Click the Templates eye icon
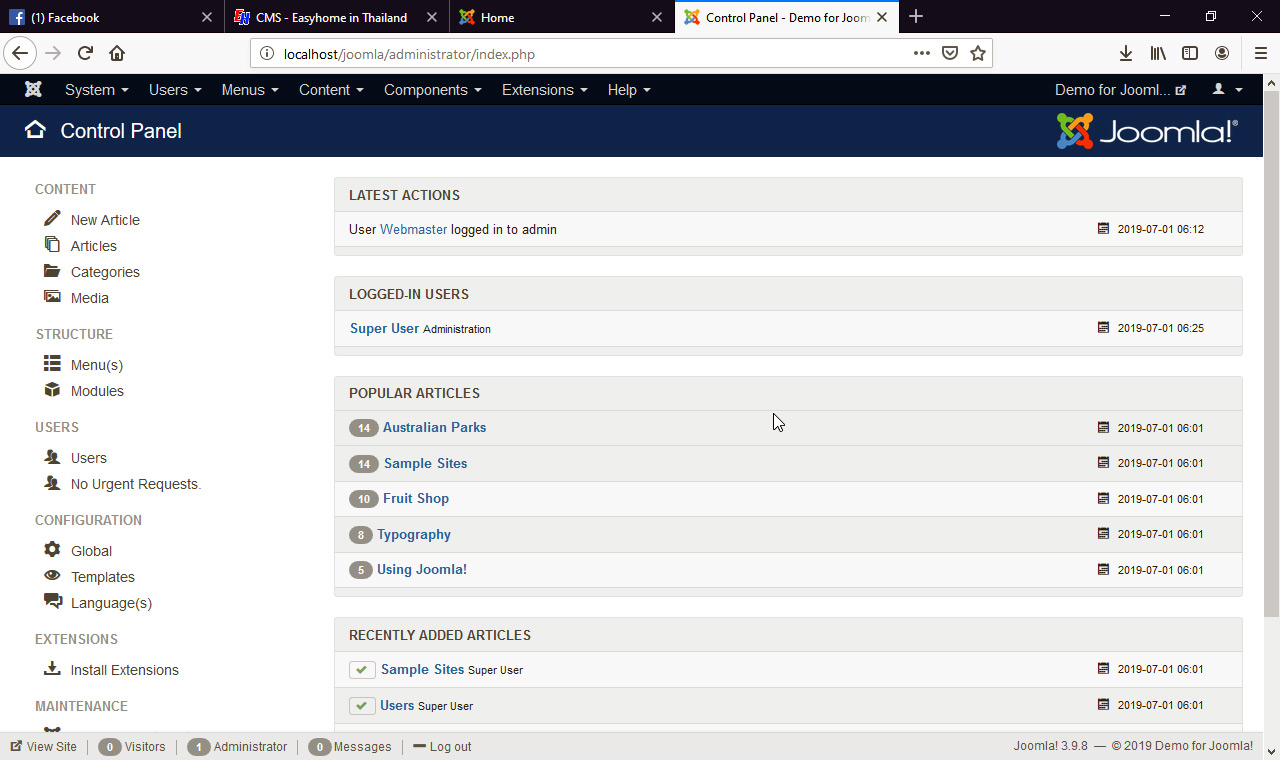 [x=52, y=576]
